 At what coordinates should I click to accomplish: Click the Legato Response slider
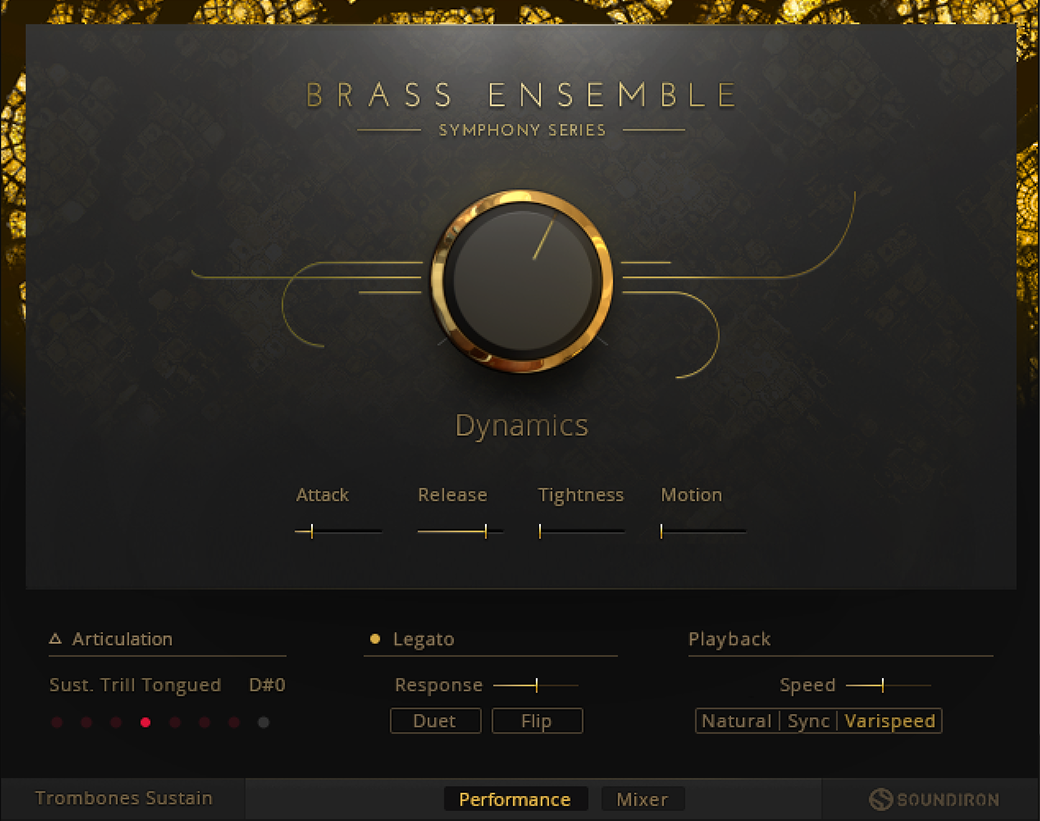(536, 685)
